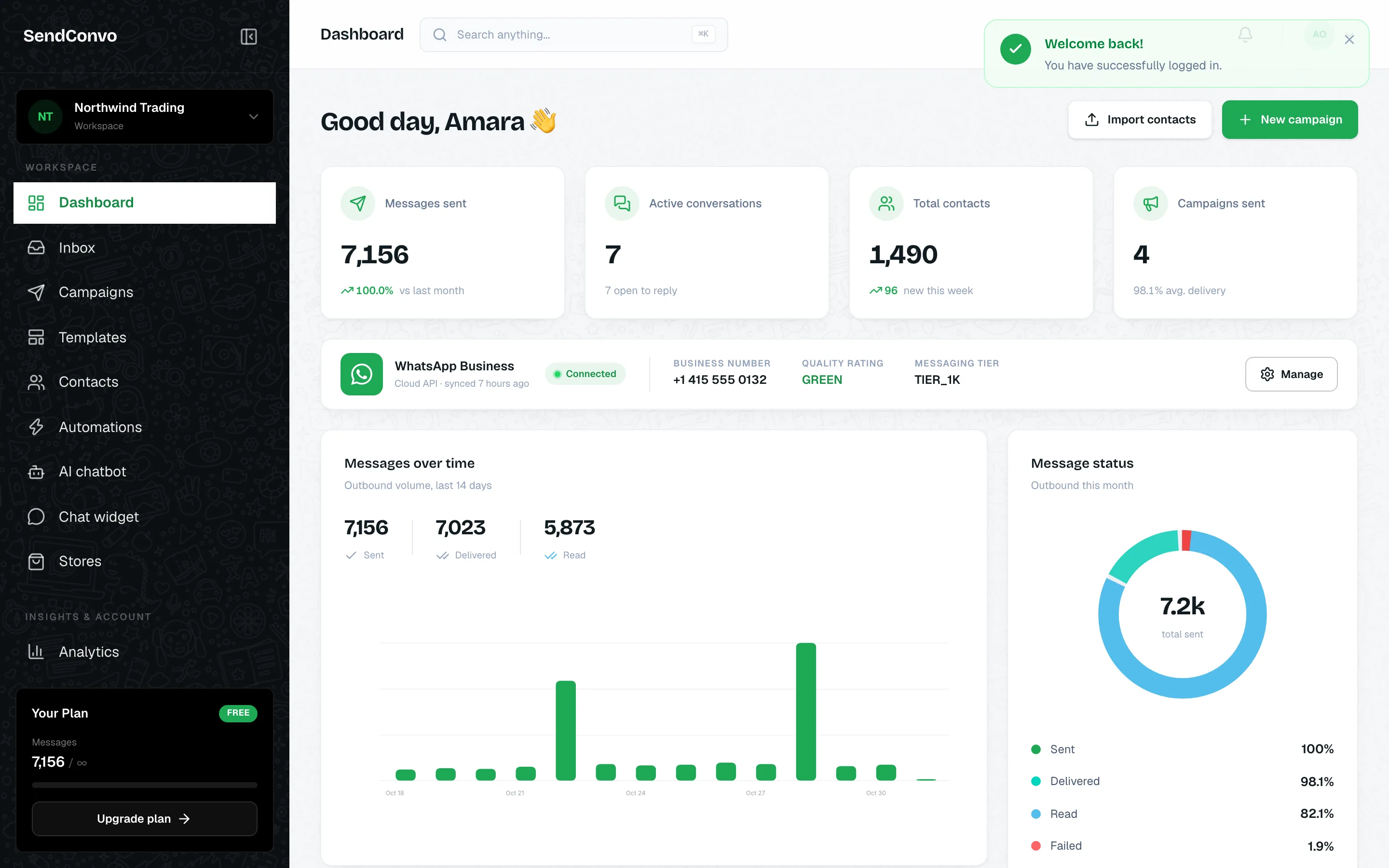Open the AO user avatar menu
Image resolution: width=1389 pixels, height=868 pixels.
tap(1320, 34)
